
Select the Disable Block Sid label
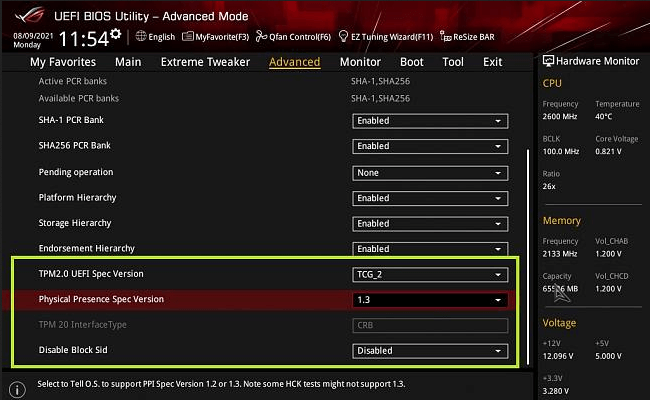tap(73, 350)
